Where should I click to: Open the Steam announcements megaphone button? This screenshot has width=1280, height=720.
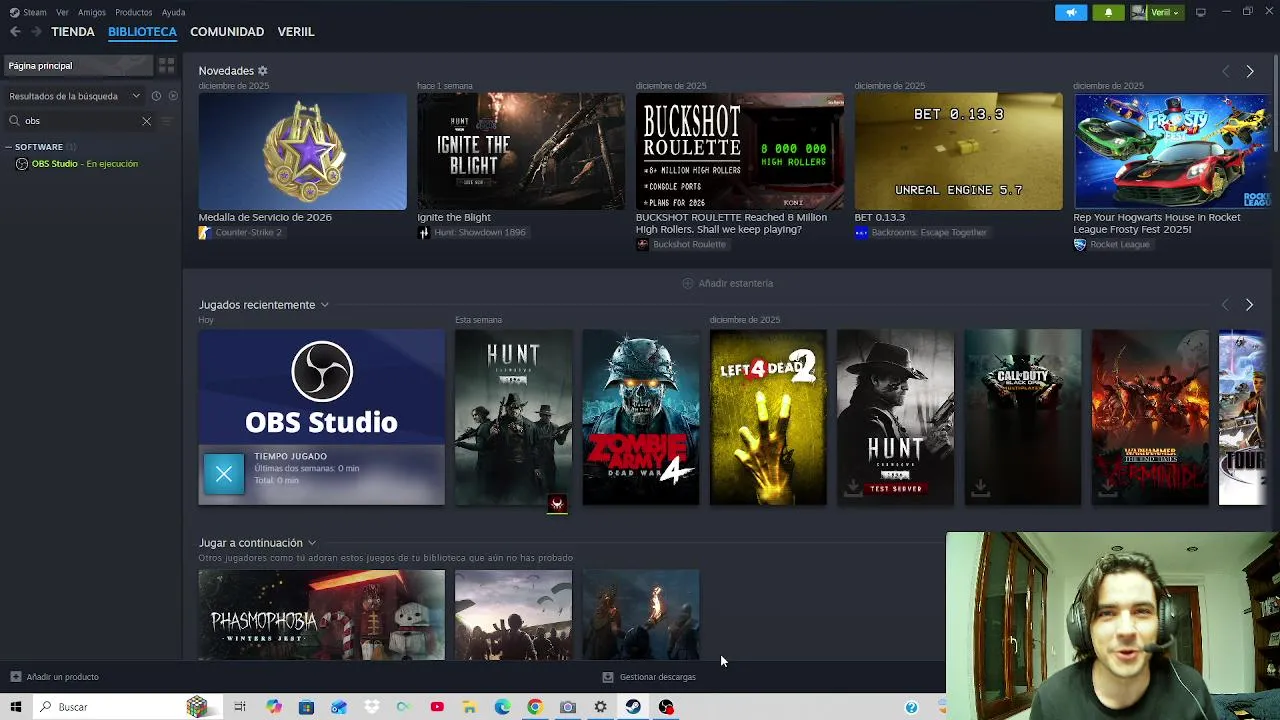1070,13
